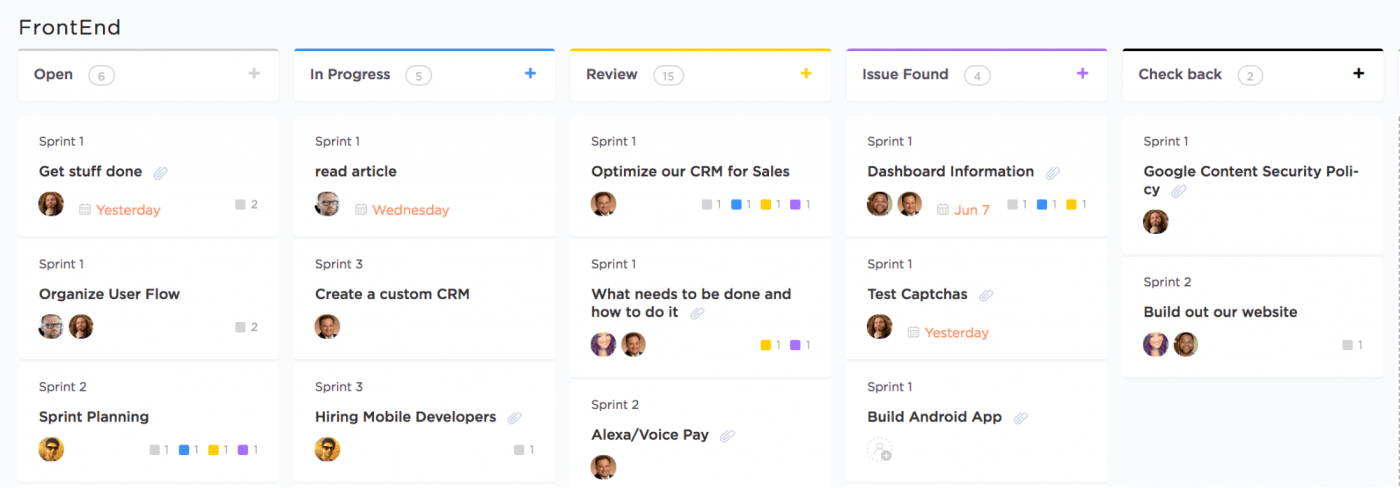Screen dimensions: 1400x488
Task: Click the gray subtask checkbox on Build out our website
Action: [x=1348, y=345]
